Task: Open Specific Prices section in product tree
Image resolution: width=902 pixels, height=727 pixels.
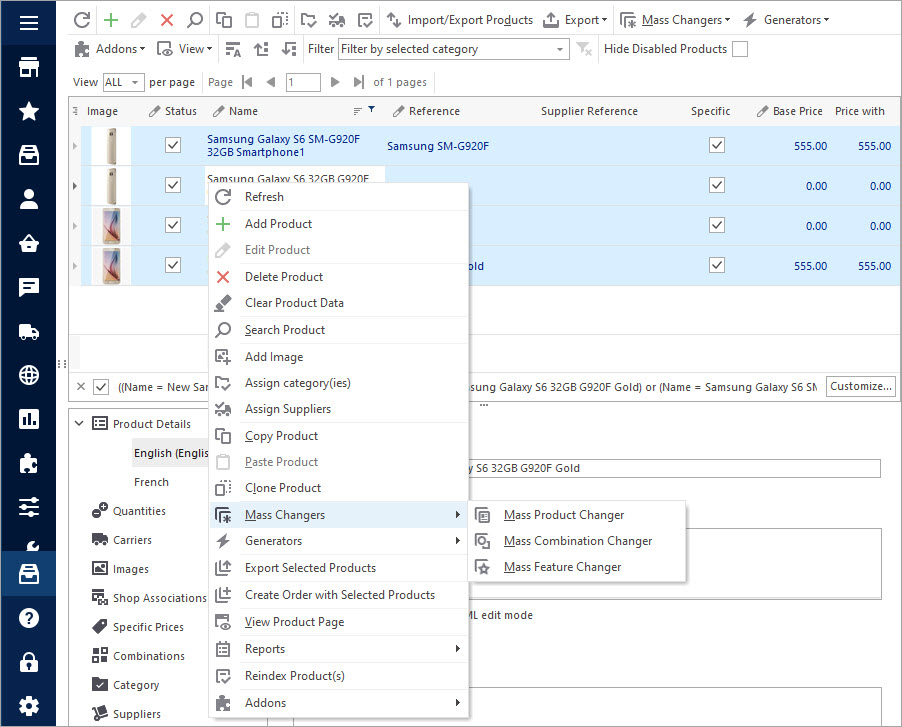Action: coord(138,627)
